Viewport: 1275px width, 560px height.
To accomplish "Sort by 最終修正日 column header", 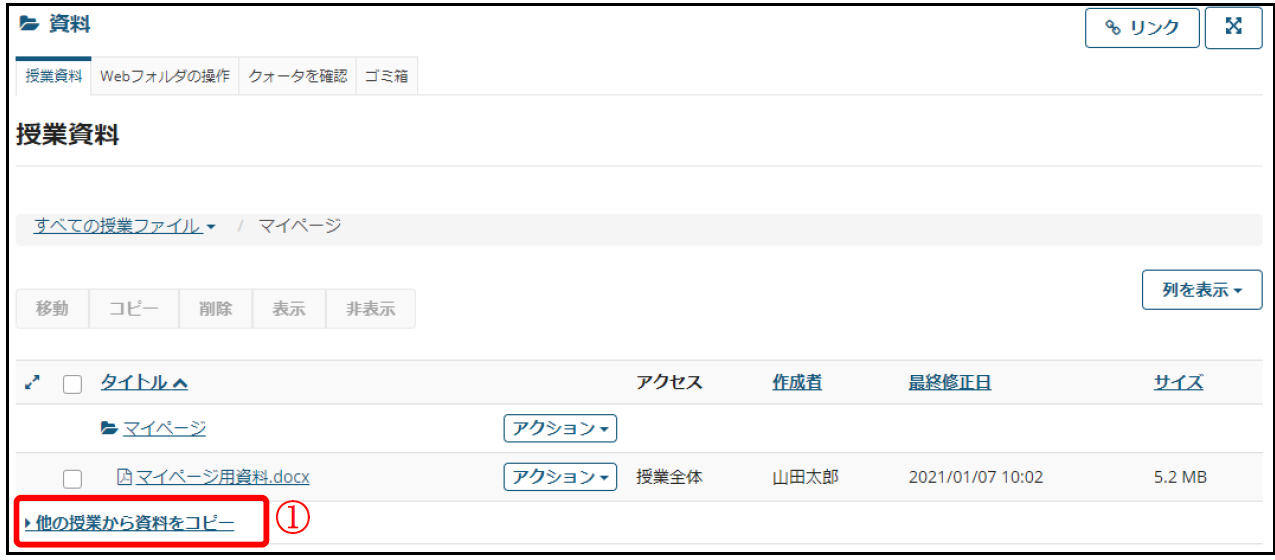I will [949, 382].
